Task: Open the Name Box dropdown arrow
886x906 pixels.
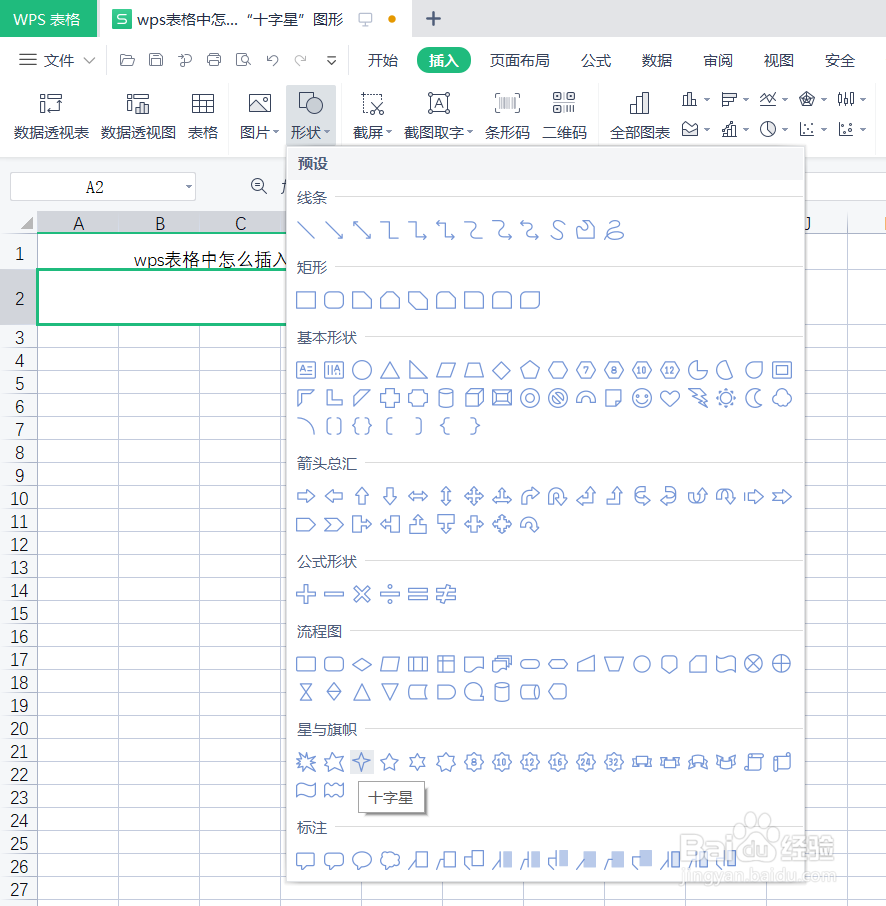Action: point(188,187)
